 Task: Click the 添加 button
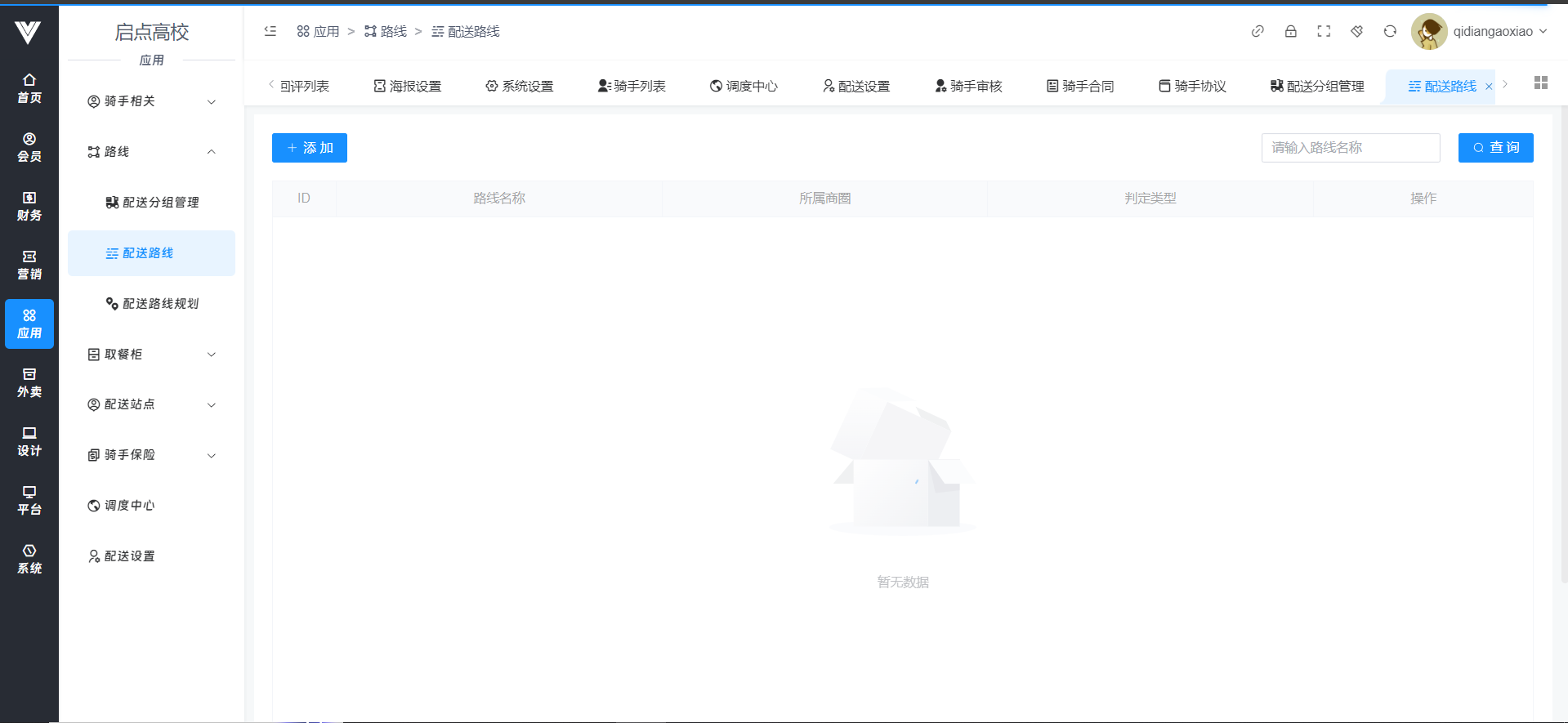(x=310, y=148)
